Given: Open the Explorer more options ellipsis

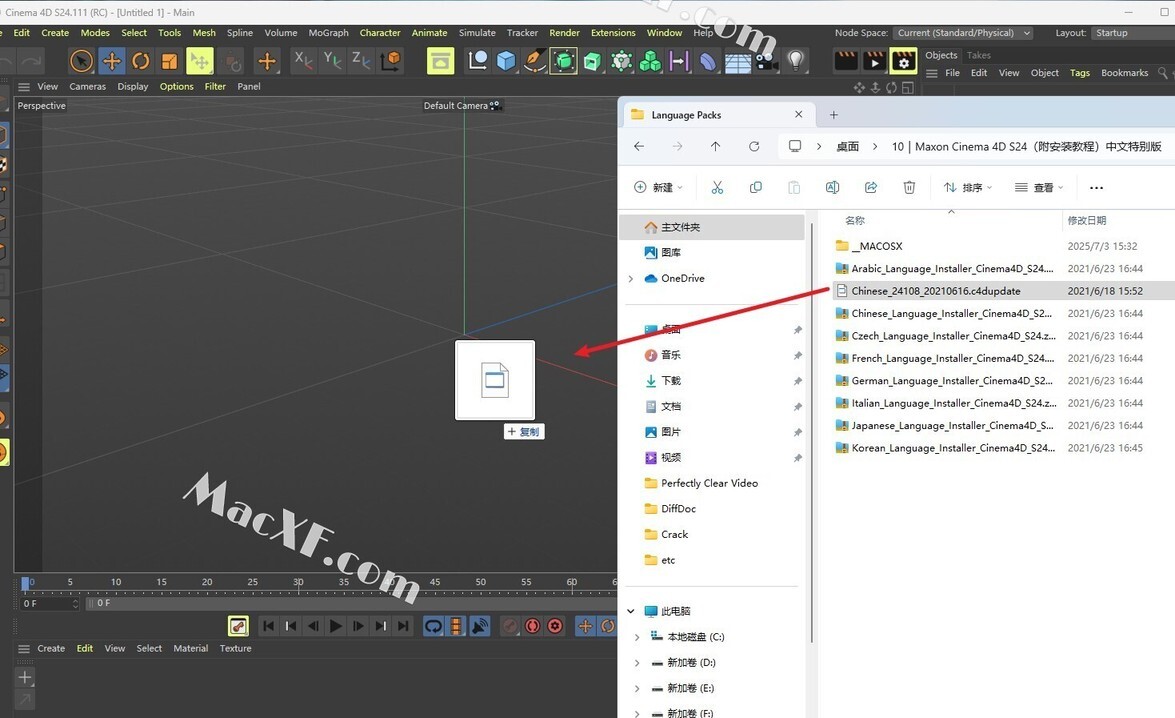Looking at the screenshot, I should [x=1096, y=187].
